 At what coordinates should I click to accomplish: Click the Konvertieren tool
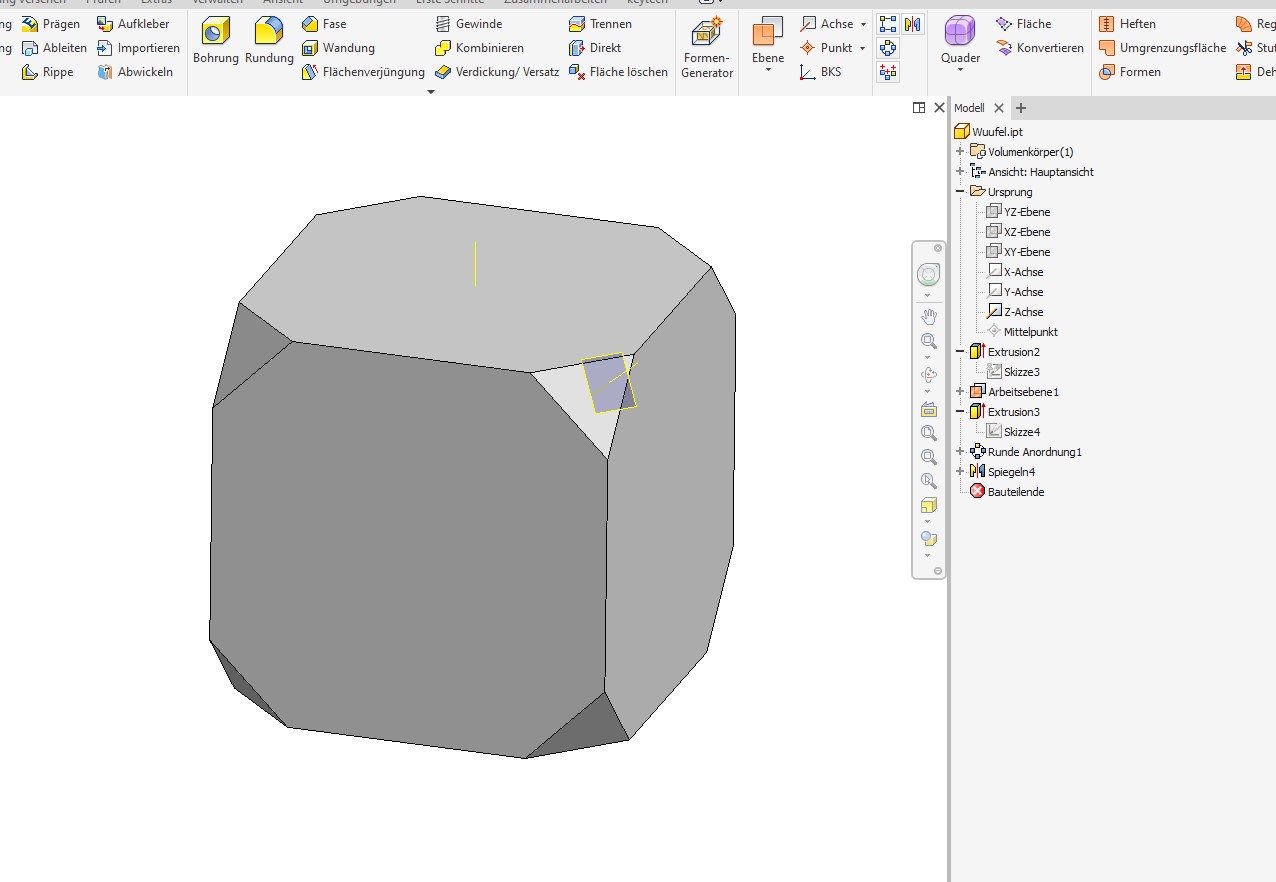pyautogui.click(x=1040, y=48)
